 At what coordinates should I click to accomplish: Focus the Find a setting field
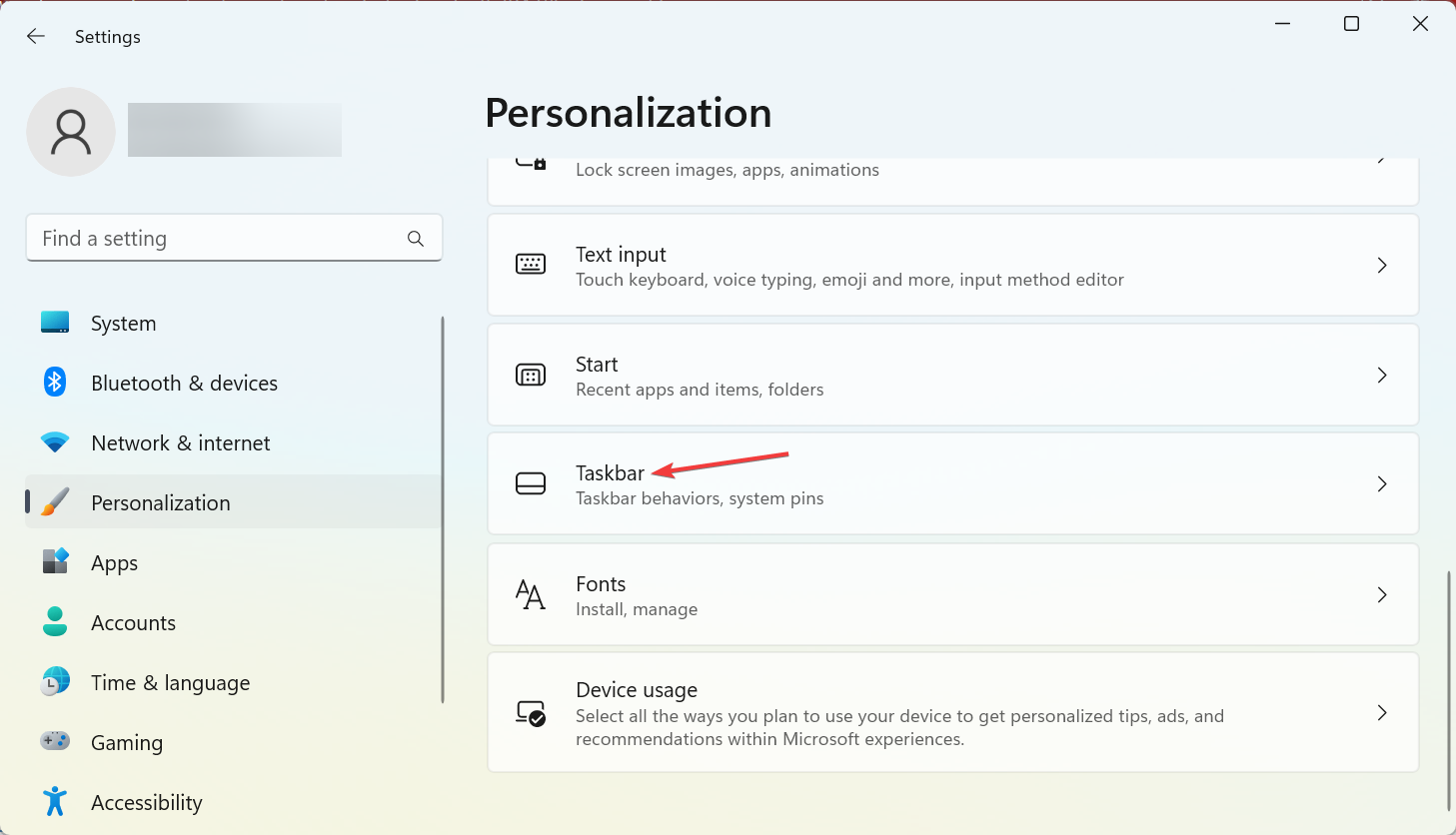tap(234, 239)
